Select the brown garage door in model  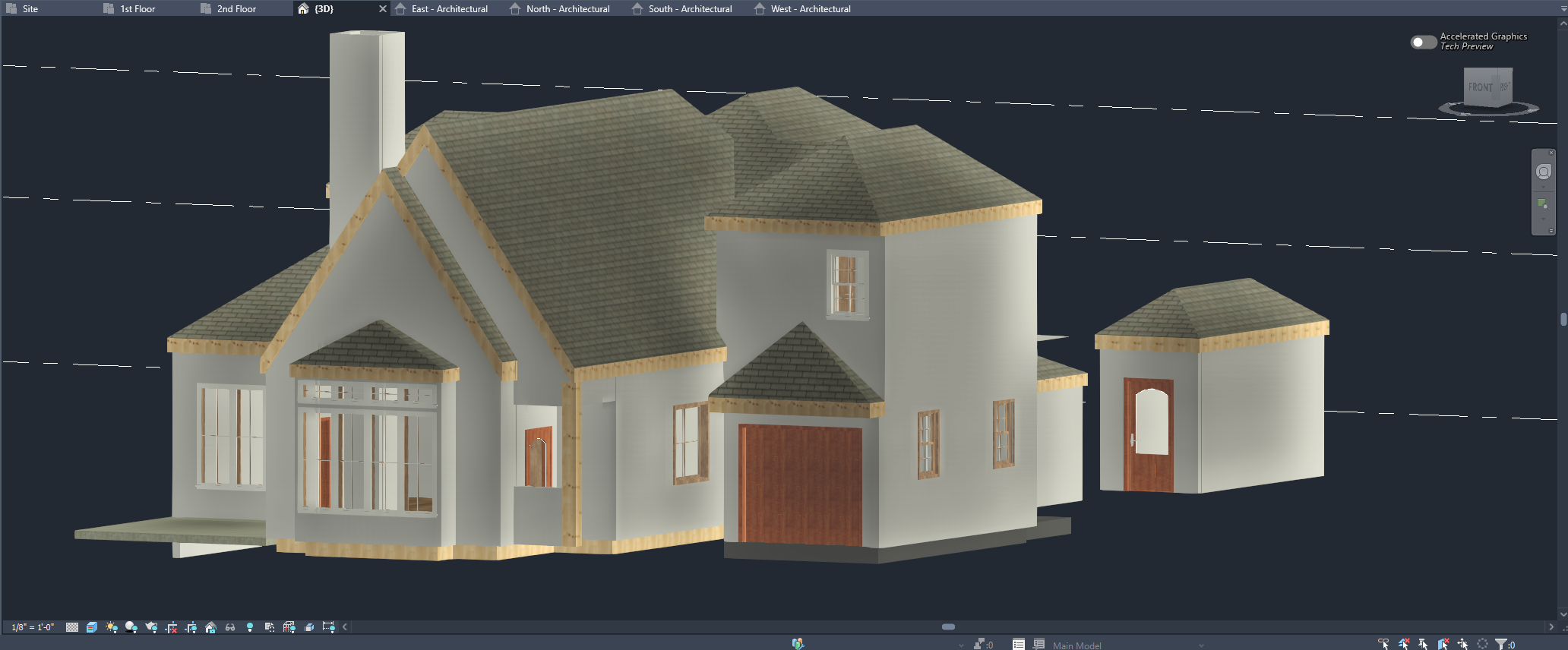pos(800,484)
